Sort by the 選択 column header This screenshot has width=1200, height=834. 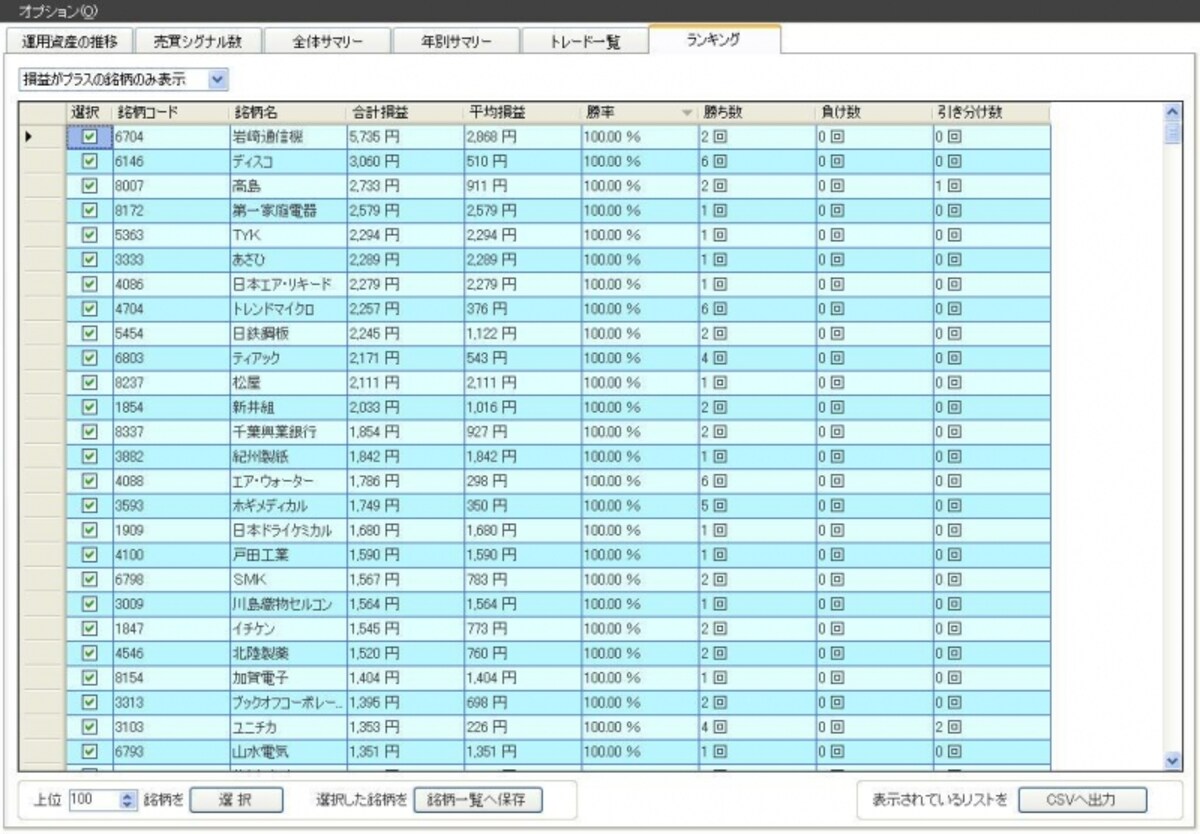click(x=89, y=112)
